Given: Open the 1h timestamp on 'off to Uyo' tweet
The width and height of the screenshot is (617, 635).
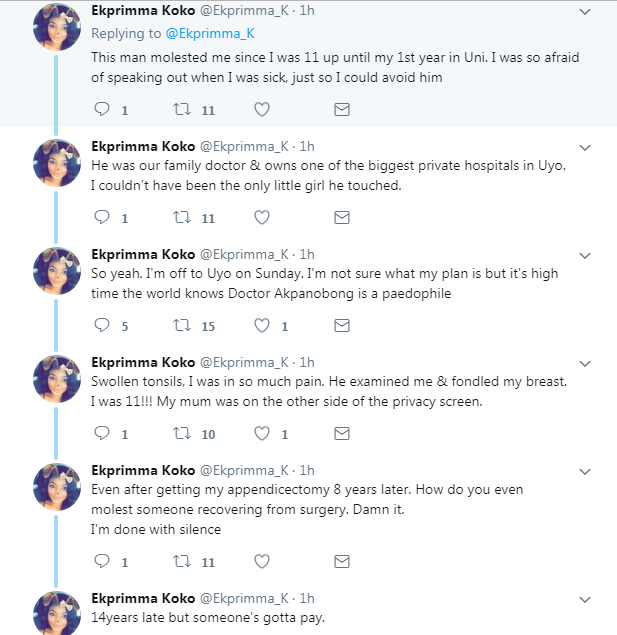Looking at the screenshot, I should [307, 254].
